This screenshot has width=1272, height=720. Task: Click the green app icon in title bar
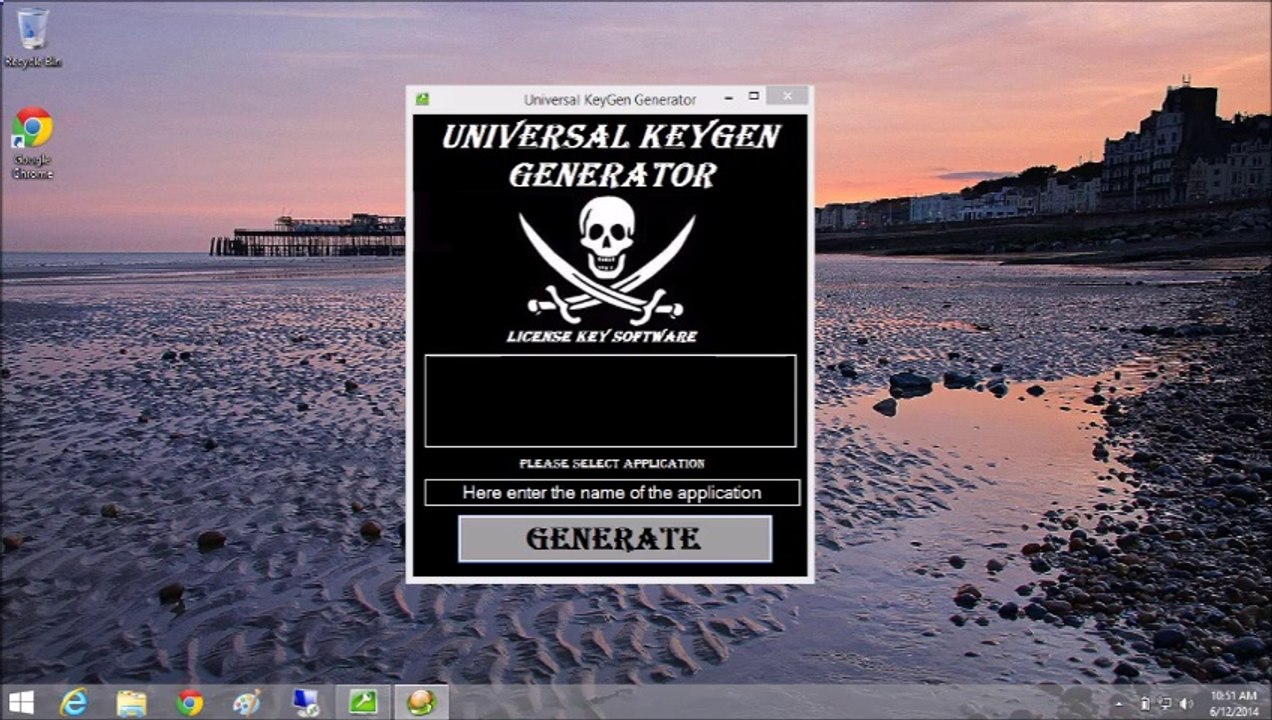[x=422, y=99]
